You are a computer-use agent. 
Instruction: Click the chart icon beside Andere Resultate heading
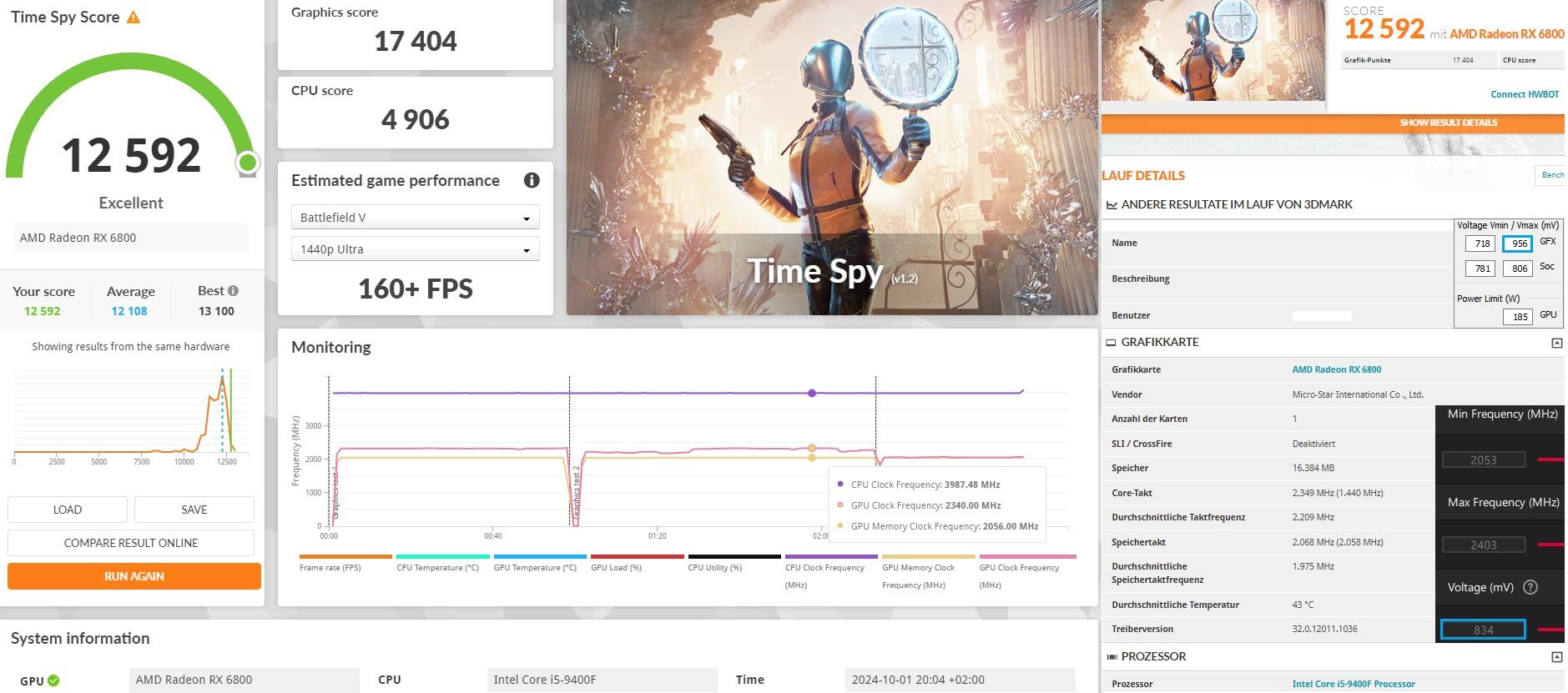(x=1112, y=205)
